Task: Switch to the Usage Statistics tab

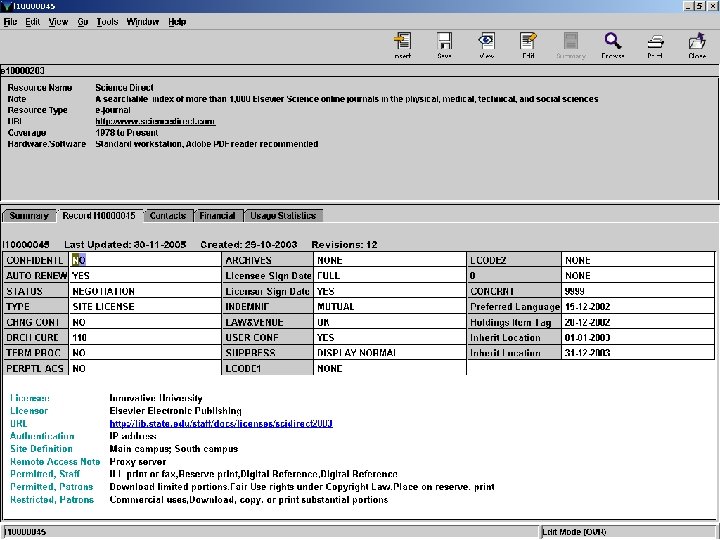Action: (283, 215)
